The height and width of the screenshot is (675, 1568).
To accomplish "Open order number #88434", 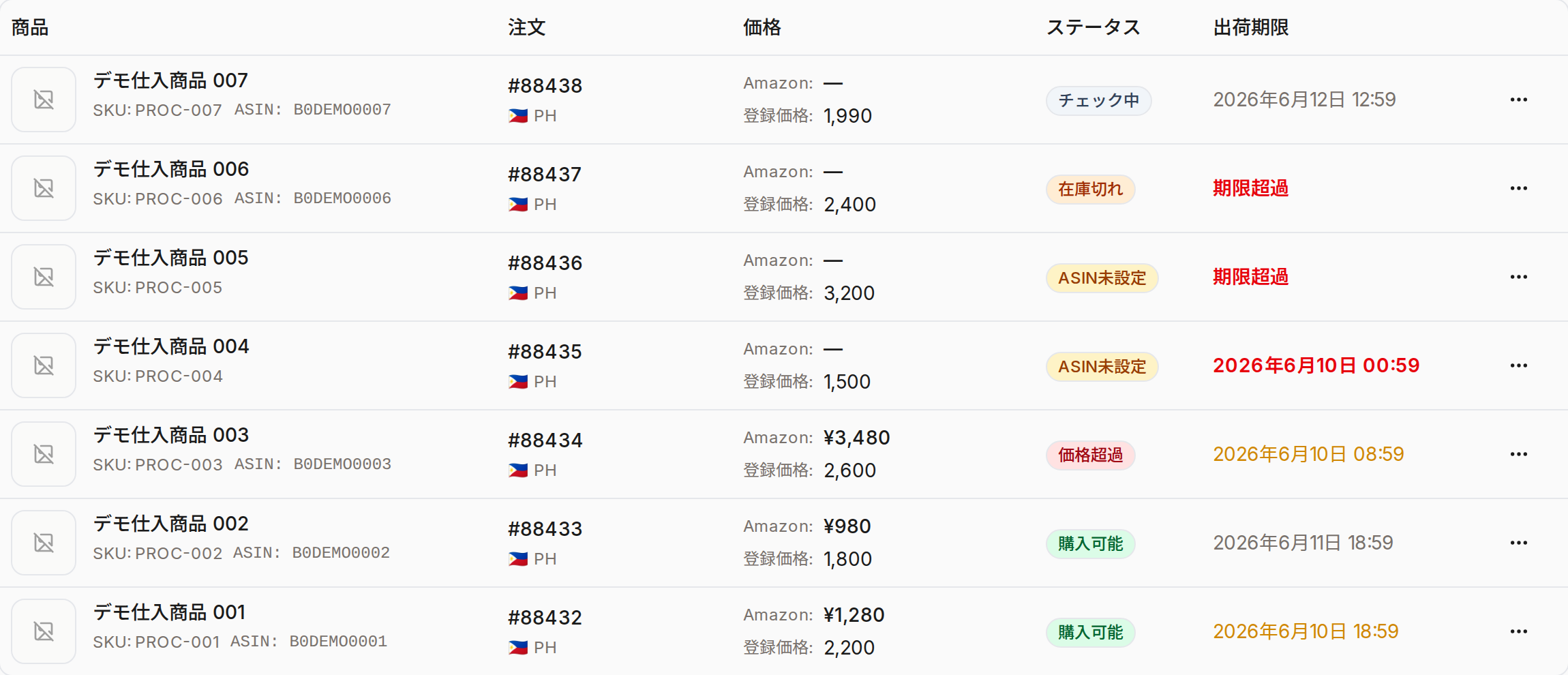I will [x=545, y=440].
